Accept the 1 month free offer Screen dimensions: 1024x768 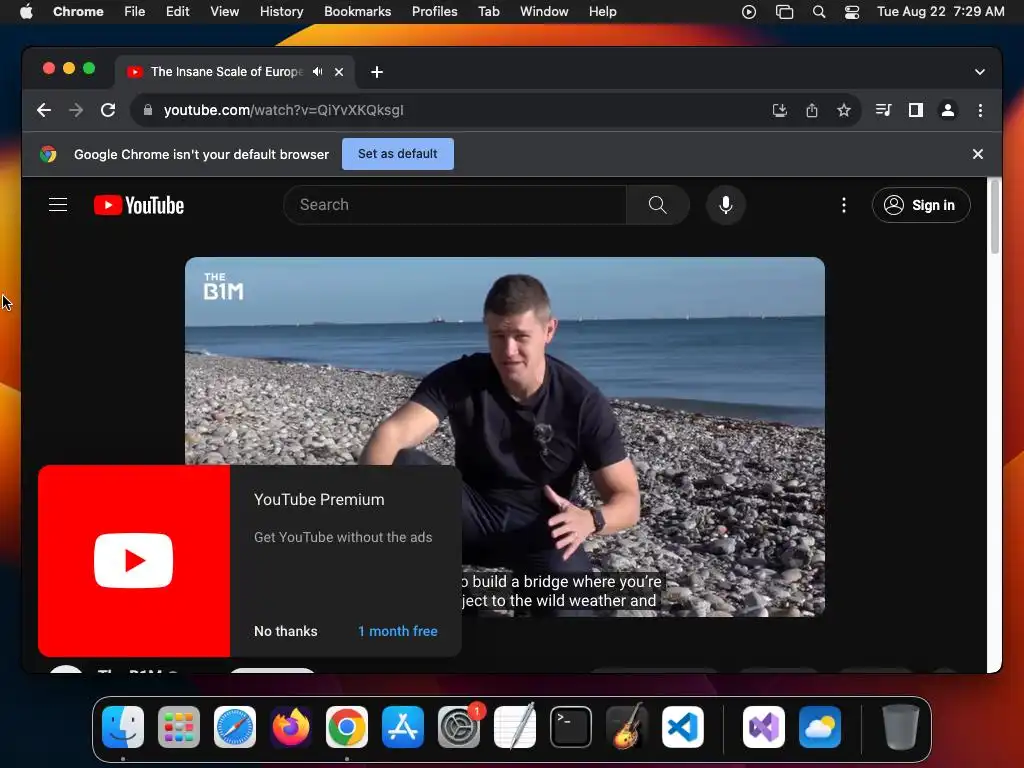pos(398,632)
